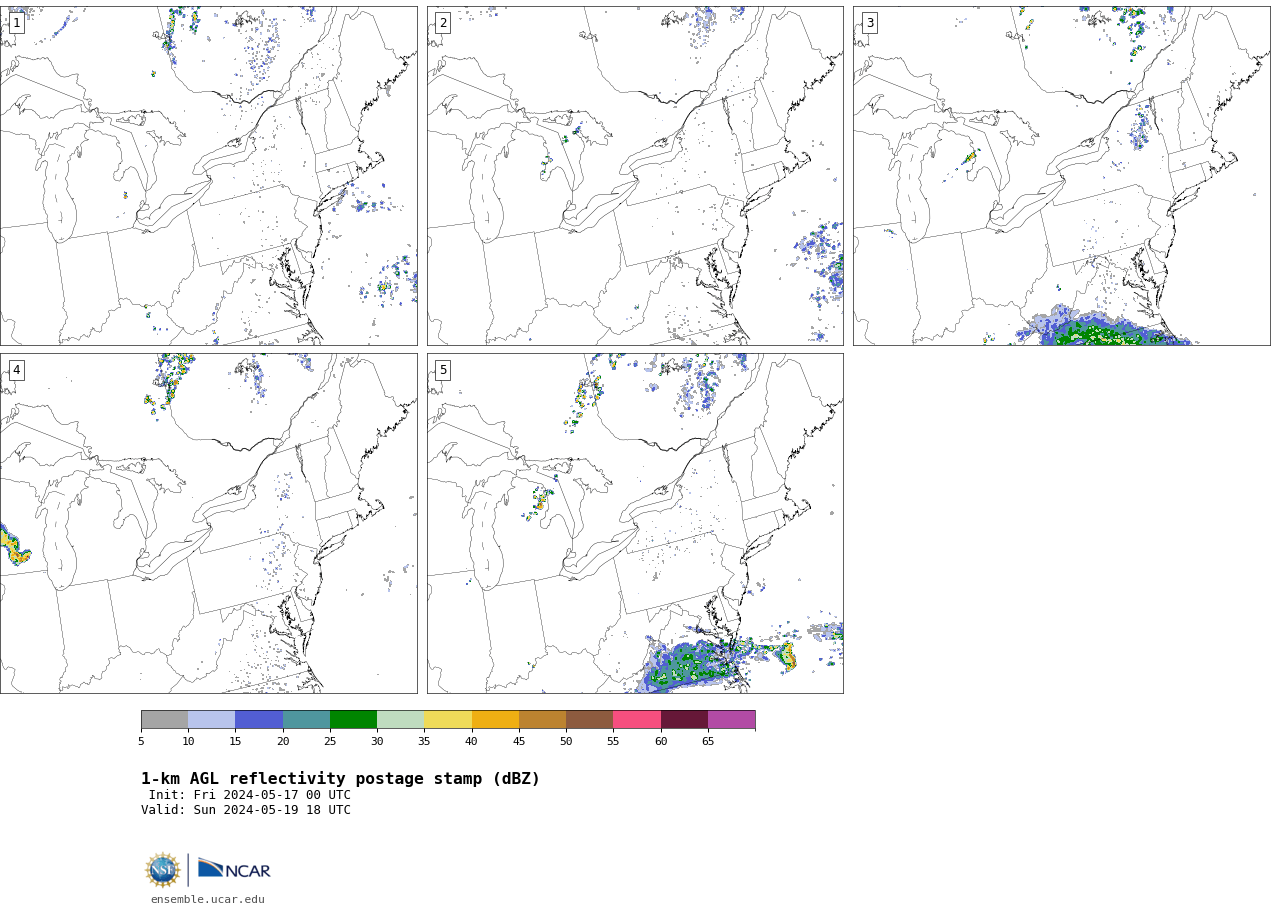Screen dimensions: 1280x910
Task: Open postage stamp panel 5 map
Action: [x=635, y=523]
